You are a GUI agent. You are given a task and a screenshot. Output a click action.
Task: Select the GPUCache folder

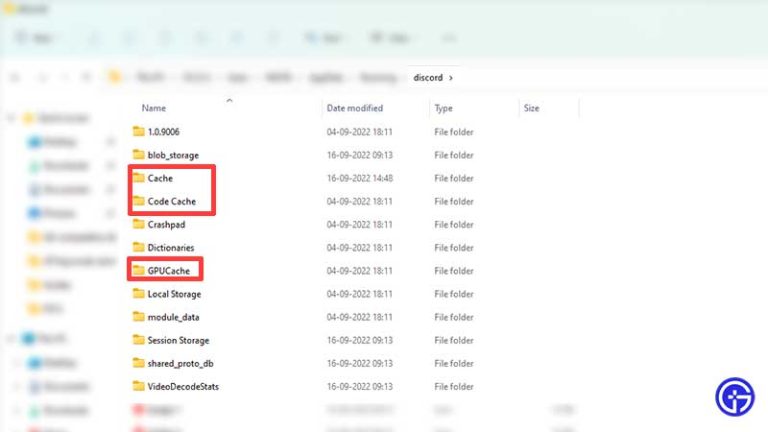tap(168, 270)
